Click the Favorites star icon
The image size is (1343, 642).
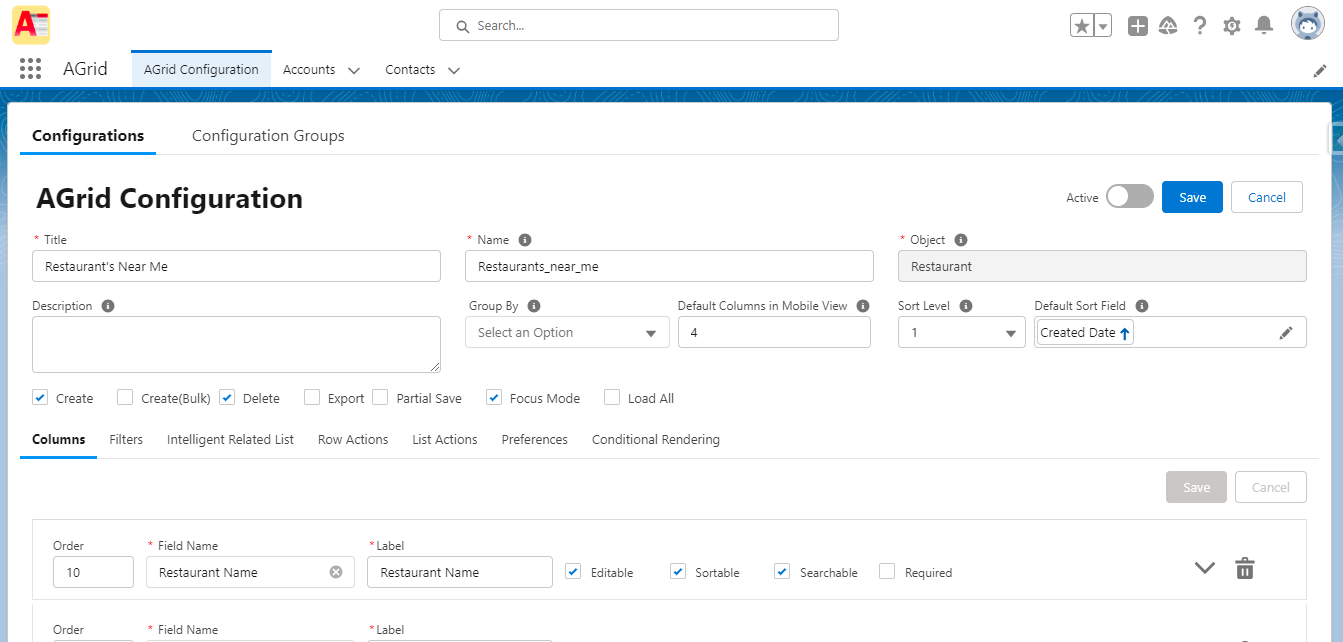coord(1082,26)
